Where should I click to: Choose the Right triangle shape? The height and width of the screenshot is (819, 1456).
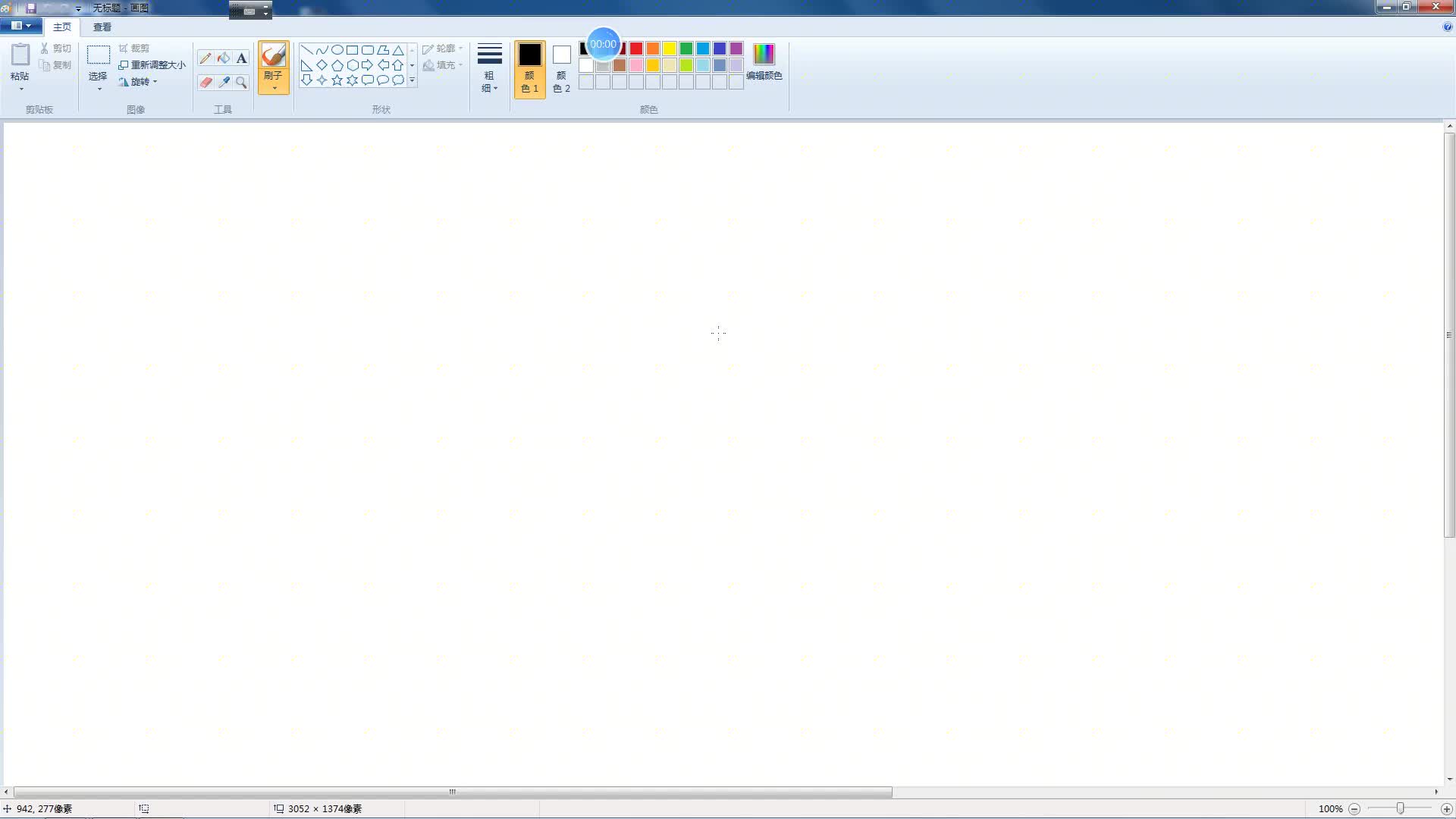click(x=307, y=65)
